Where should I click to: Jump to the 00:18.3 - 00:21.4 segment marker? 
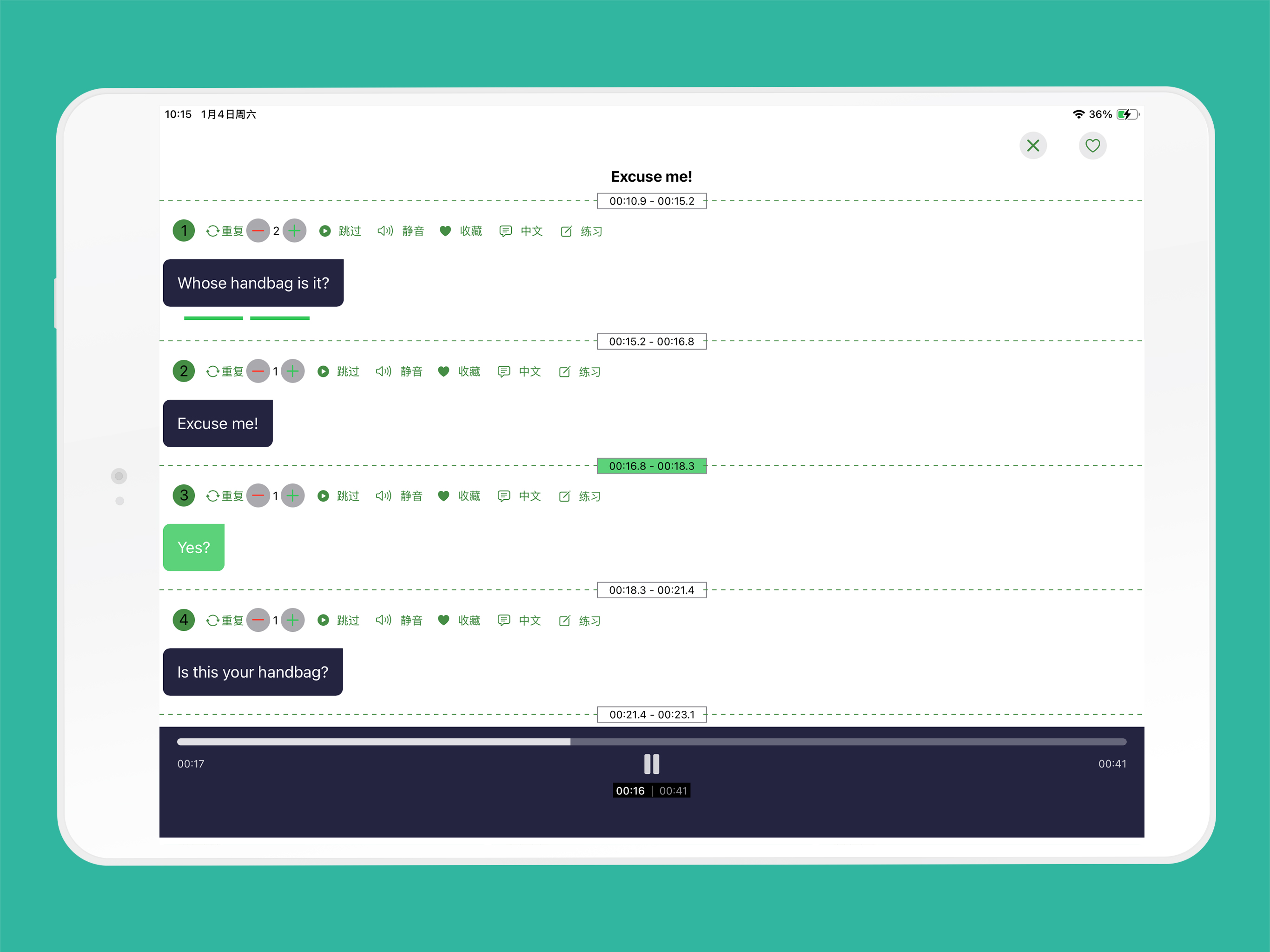(x=651, y=590)
